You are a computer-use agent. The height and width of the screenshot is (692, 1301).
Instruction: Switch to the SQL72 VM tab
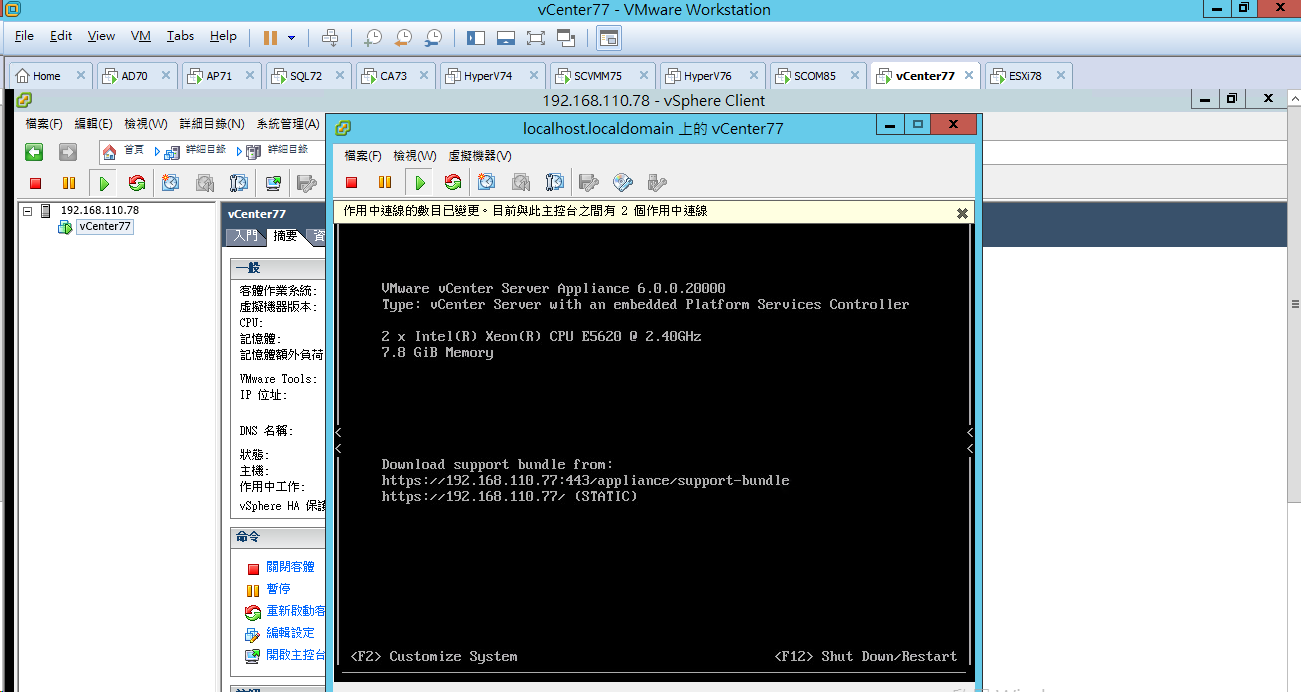click(x=306, y=76)
